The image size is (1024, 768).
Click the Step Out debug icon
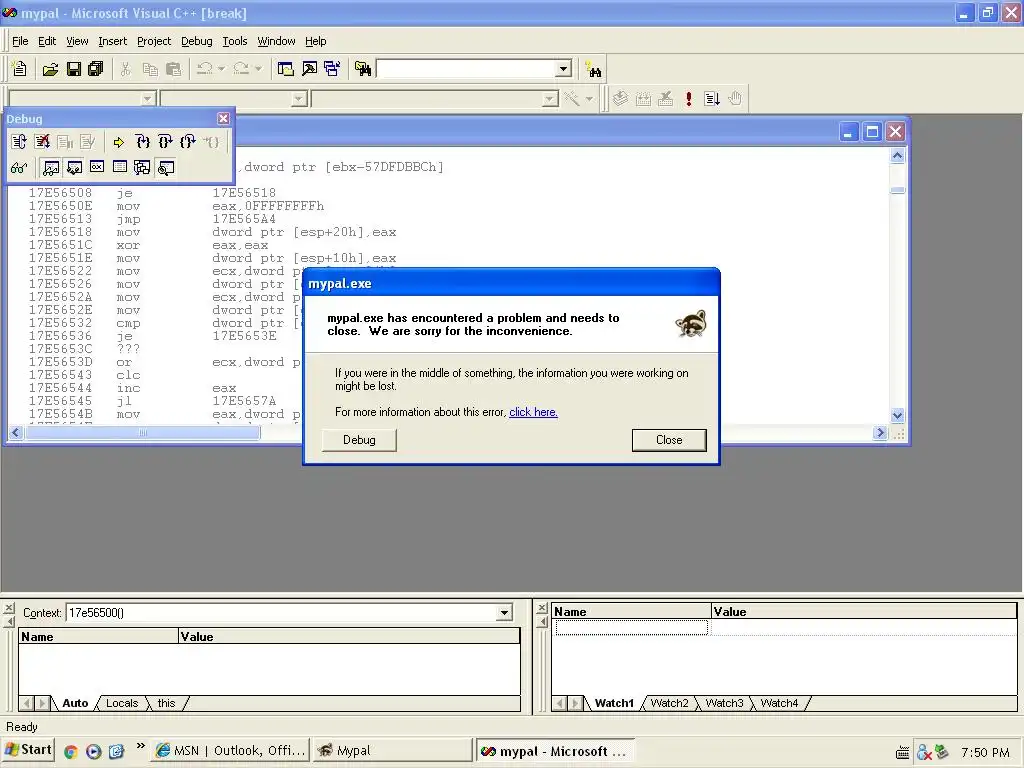188,142
